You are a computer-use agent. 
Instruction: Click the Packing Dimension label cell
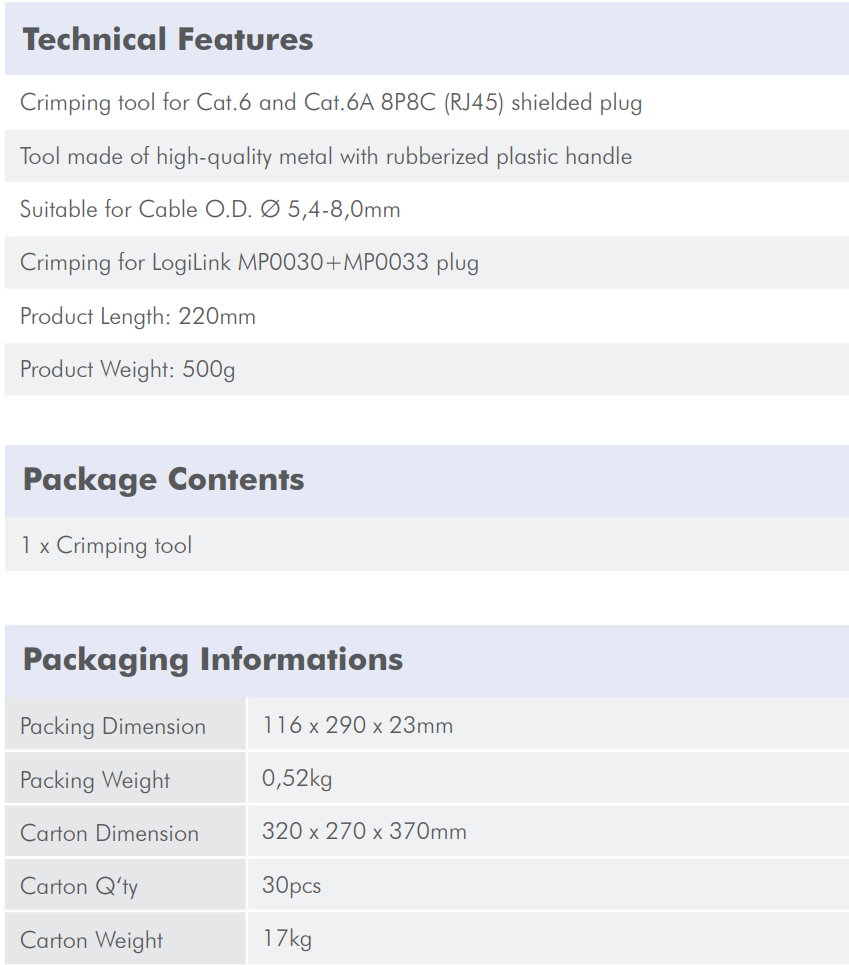point(126,724)
